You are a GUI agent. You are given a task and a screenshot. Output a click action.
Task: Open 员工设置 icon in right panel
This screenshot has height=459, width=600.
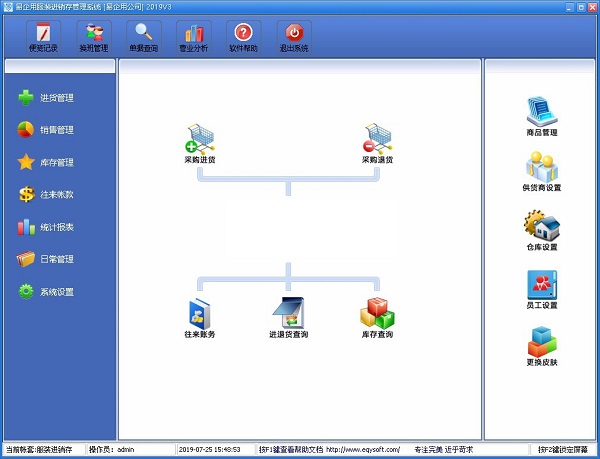[542, 290]
